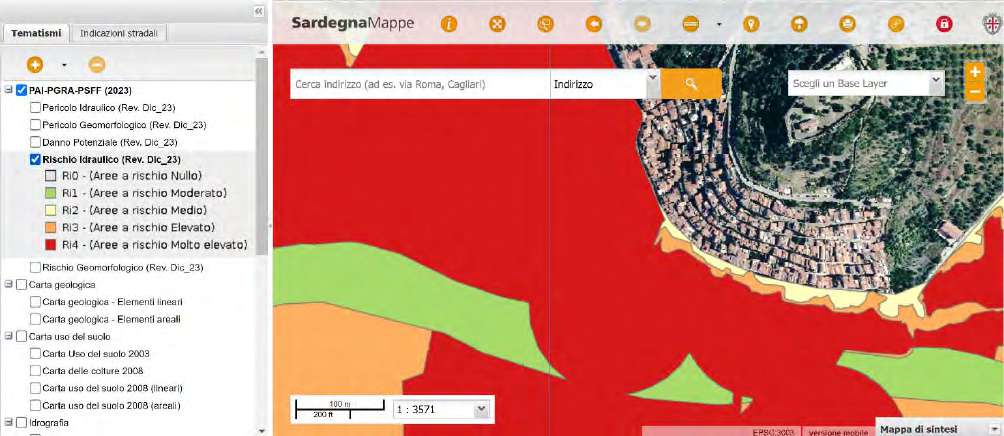Click the red padlock login icon
The height and width of the screenshot is (436, 1004).
[x=942, y=23]
